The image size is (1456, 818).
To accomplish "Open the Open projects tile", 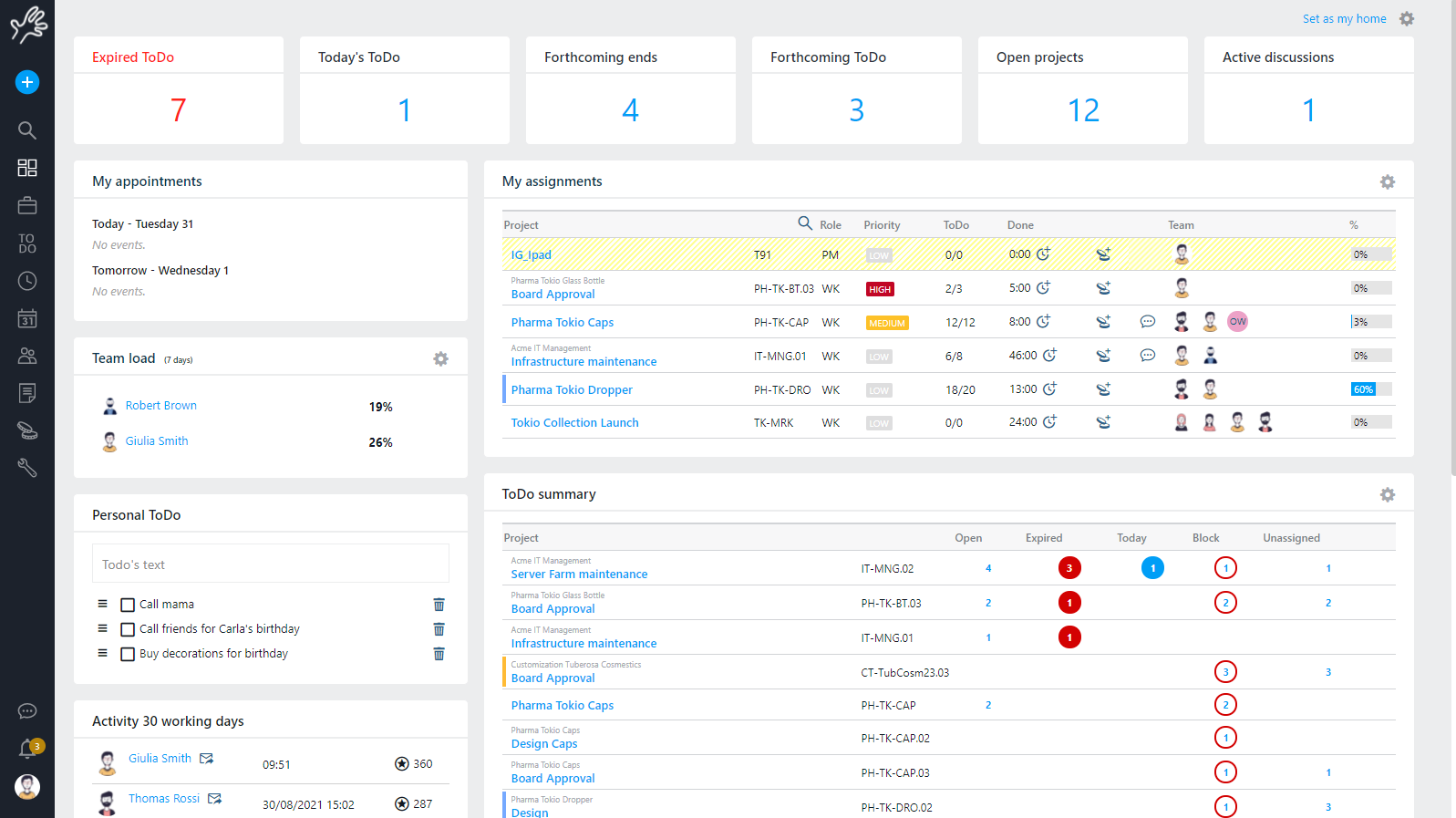I will point(1082,90).
